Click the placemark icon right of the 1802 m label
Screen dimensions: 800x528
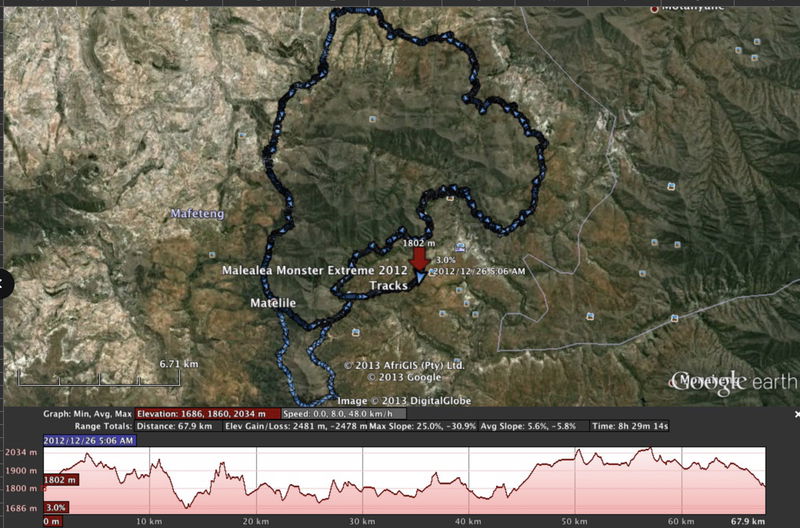(x=459, y=247)
